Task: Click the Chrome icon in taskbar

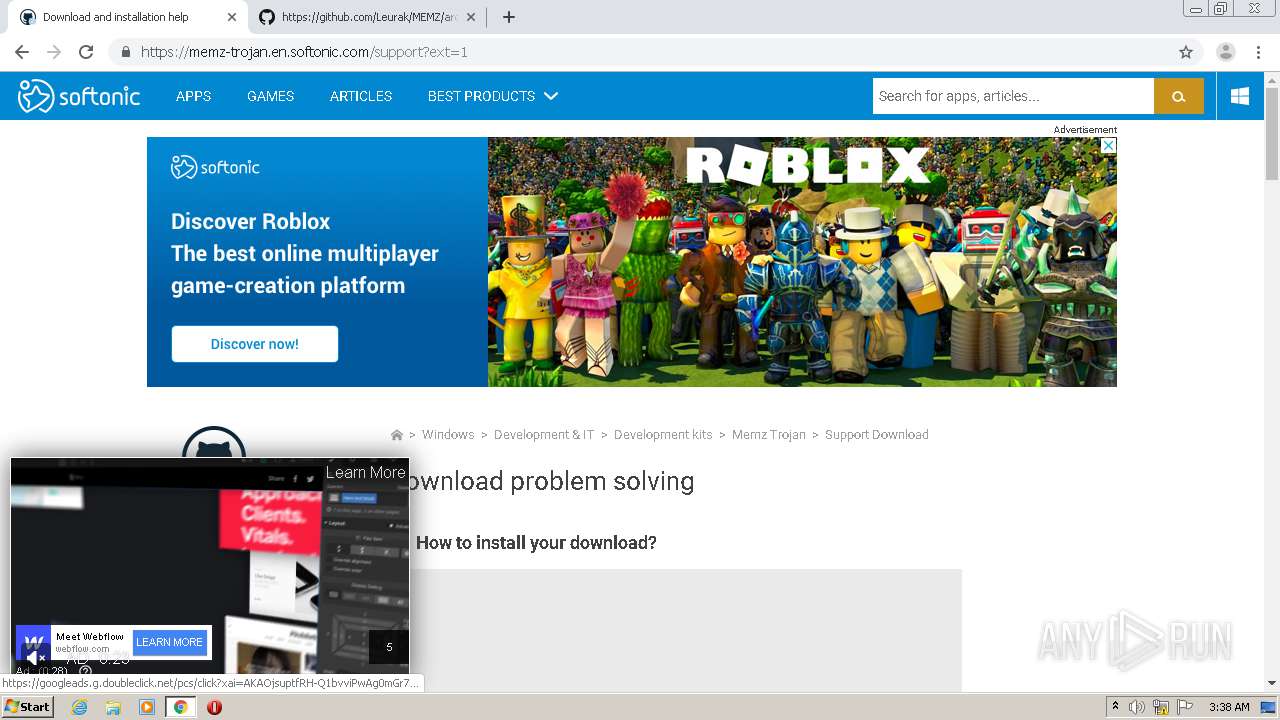Action: click(180, 707)
